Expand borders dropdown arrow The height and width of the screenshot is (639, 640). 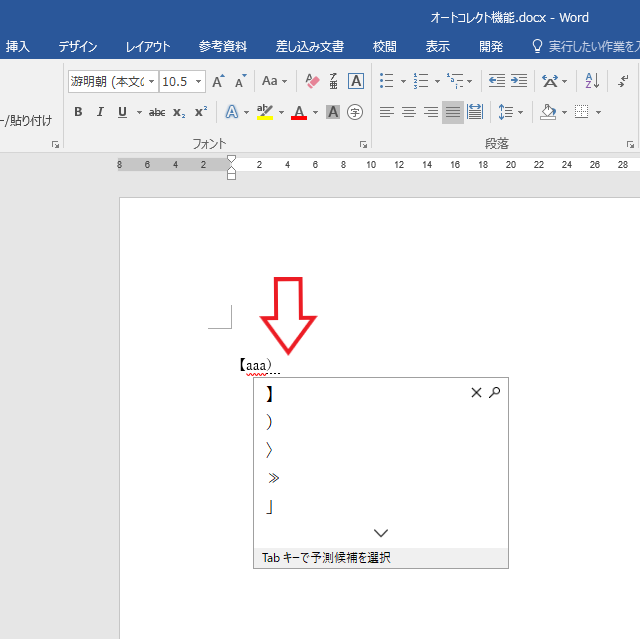click(x=598, y=112)
